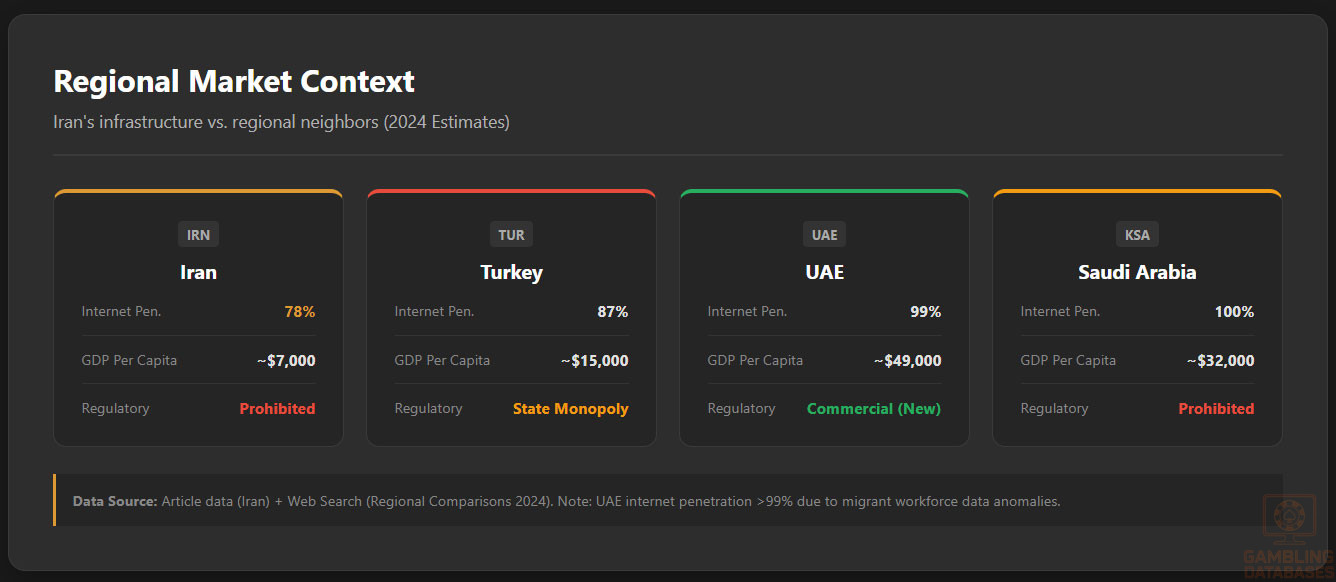Click the UAE country code badge
The width and height of the screenshot is (1336, 582).
[x=824, y=235]
